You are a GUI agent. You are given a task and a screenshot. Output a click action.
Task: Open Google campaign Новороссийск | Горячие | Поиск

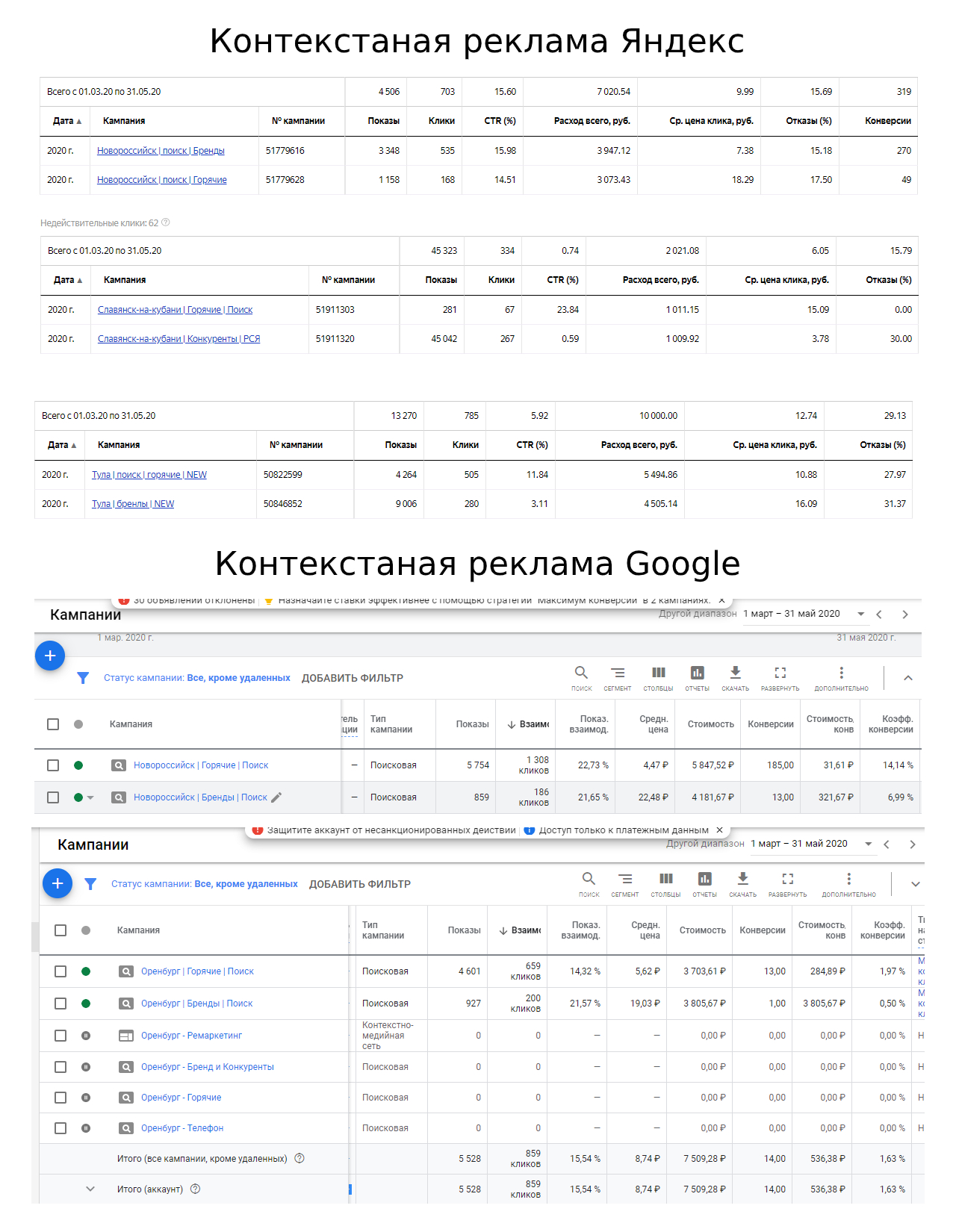tap(201, 765)
